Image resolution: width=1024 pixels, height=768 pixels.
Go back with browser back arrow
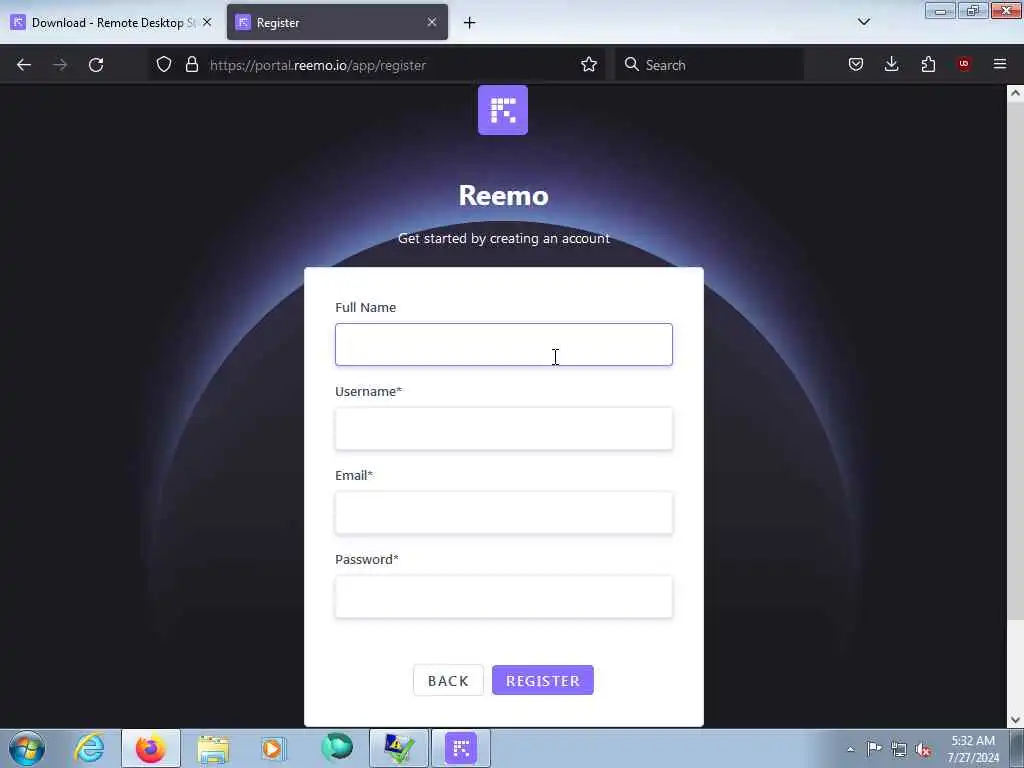point(24,65)
